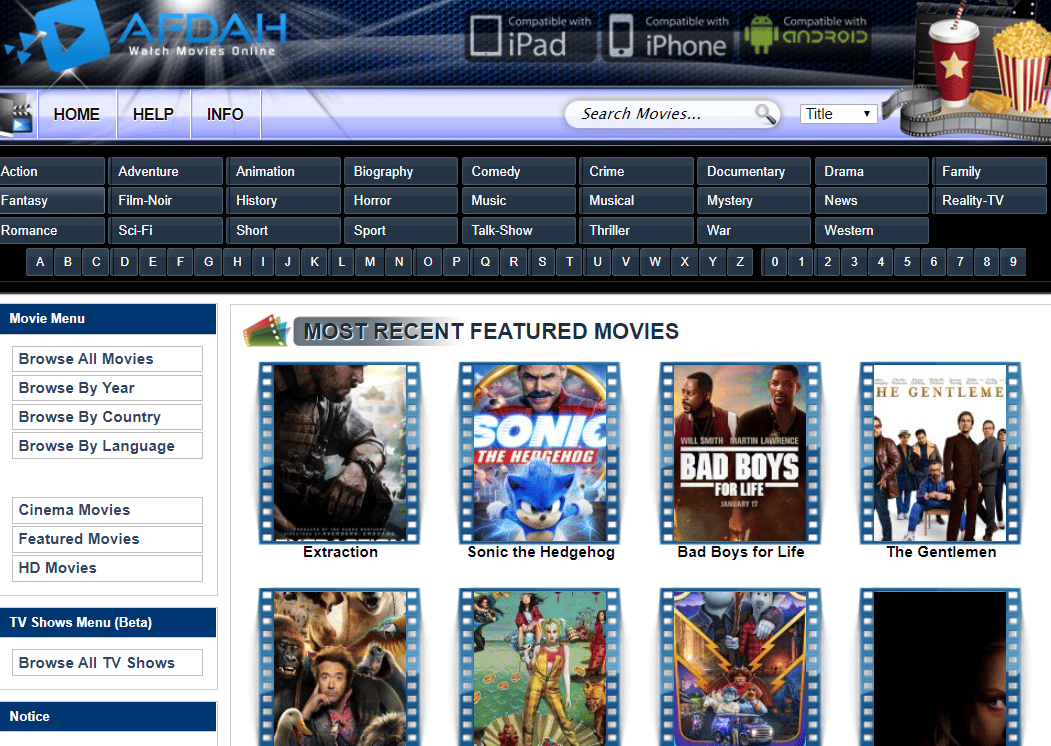Click the Sonic the Hedgehog title link
This screenshot has width=1051, height=746.
point(541,552)
